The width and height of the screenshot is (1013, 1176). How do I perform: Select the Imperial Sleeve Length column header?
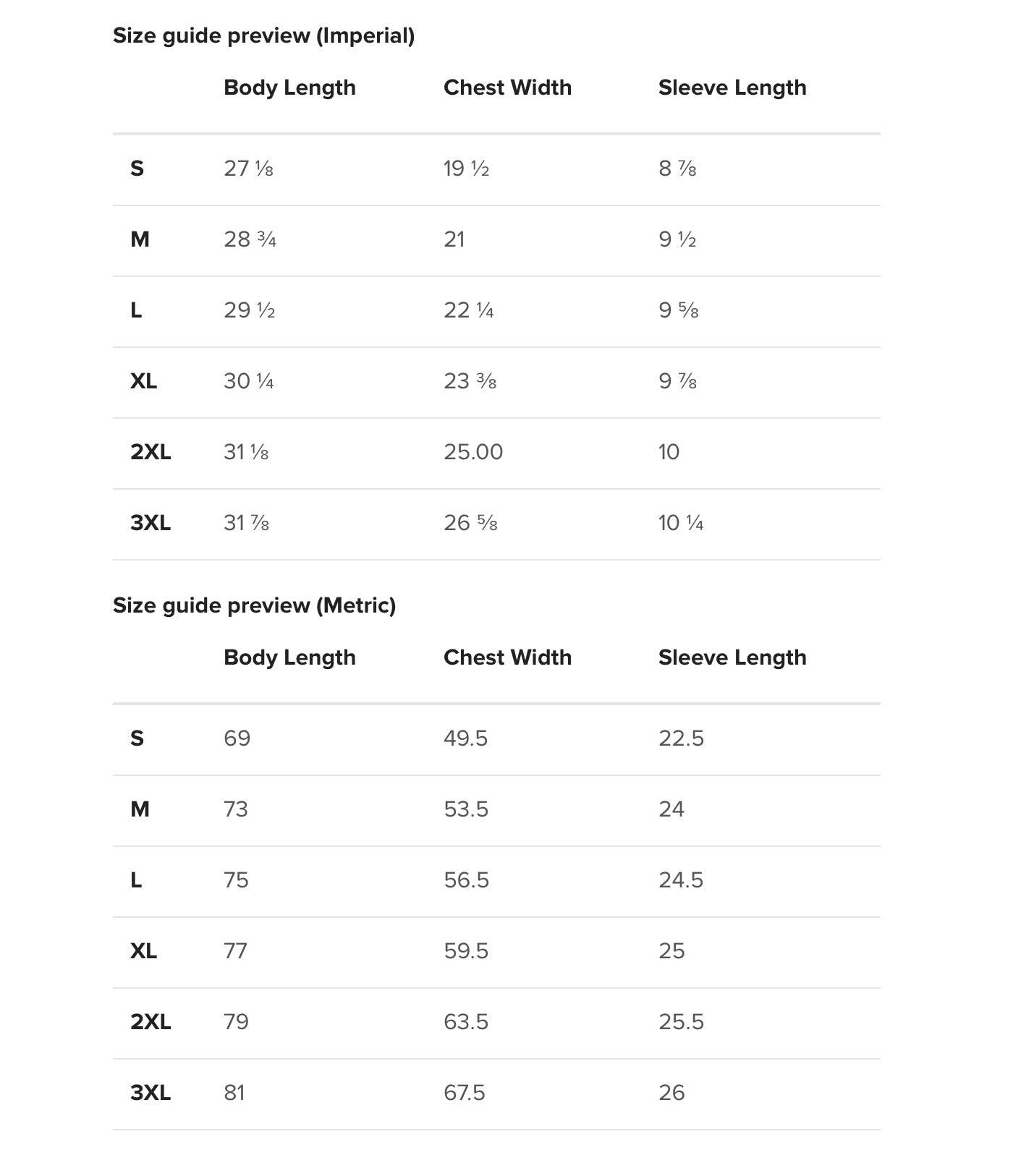(732, 88)
